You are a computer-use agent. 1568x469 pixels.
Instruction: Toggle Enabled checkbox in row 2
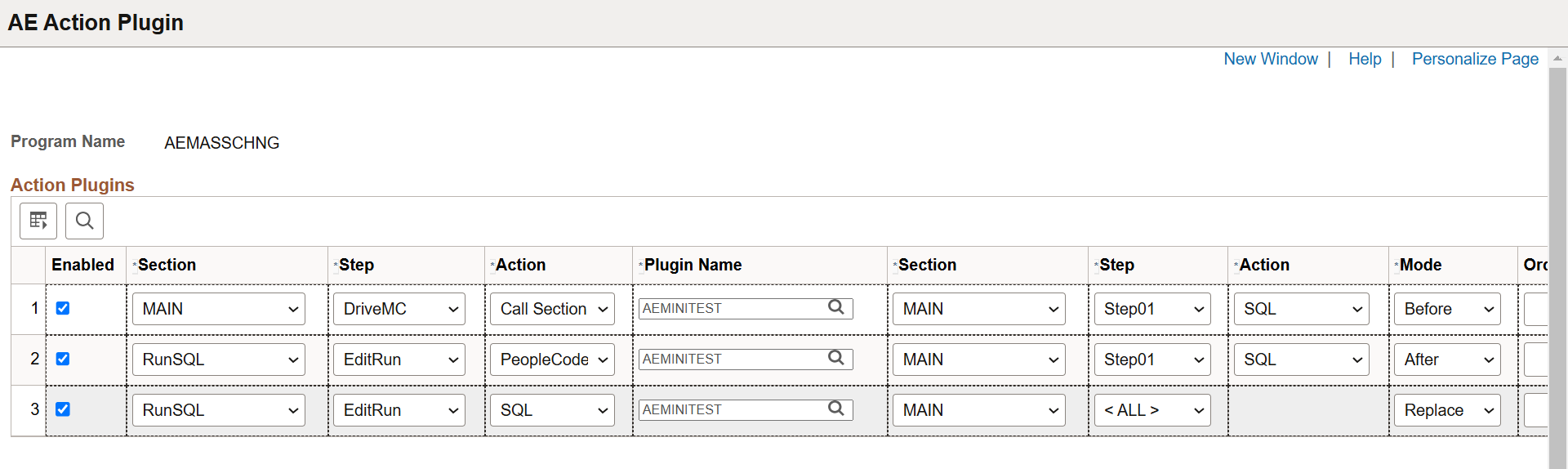coord(63,359)
